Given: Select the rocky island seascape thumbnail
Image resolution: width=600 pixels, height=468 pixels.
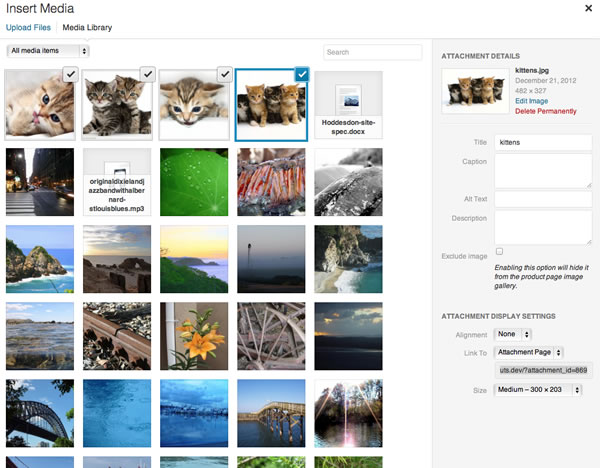Looking at the screenshot, I should [x=40, y=259].
